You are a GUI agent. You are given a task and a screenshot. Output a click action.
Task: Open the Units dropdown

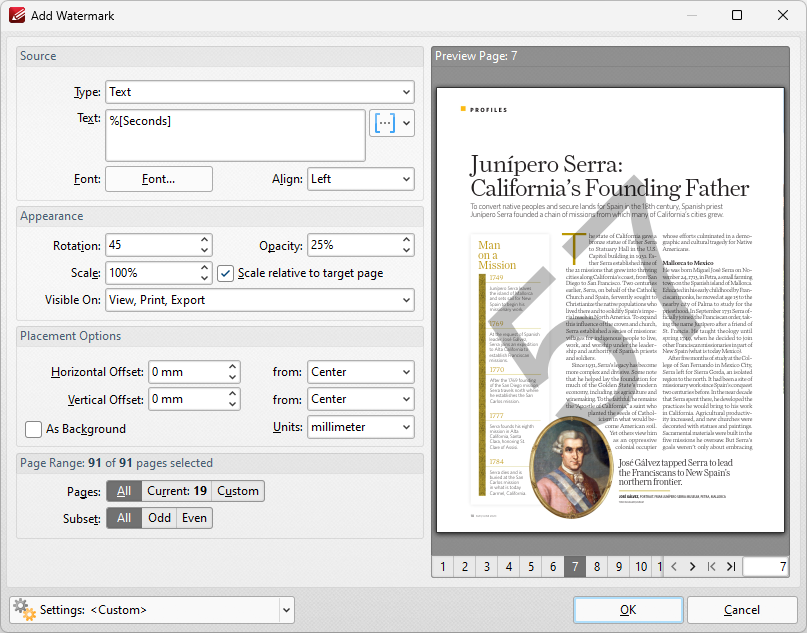[361, 427]
